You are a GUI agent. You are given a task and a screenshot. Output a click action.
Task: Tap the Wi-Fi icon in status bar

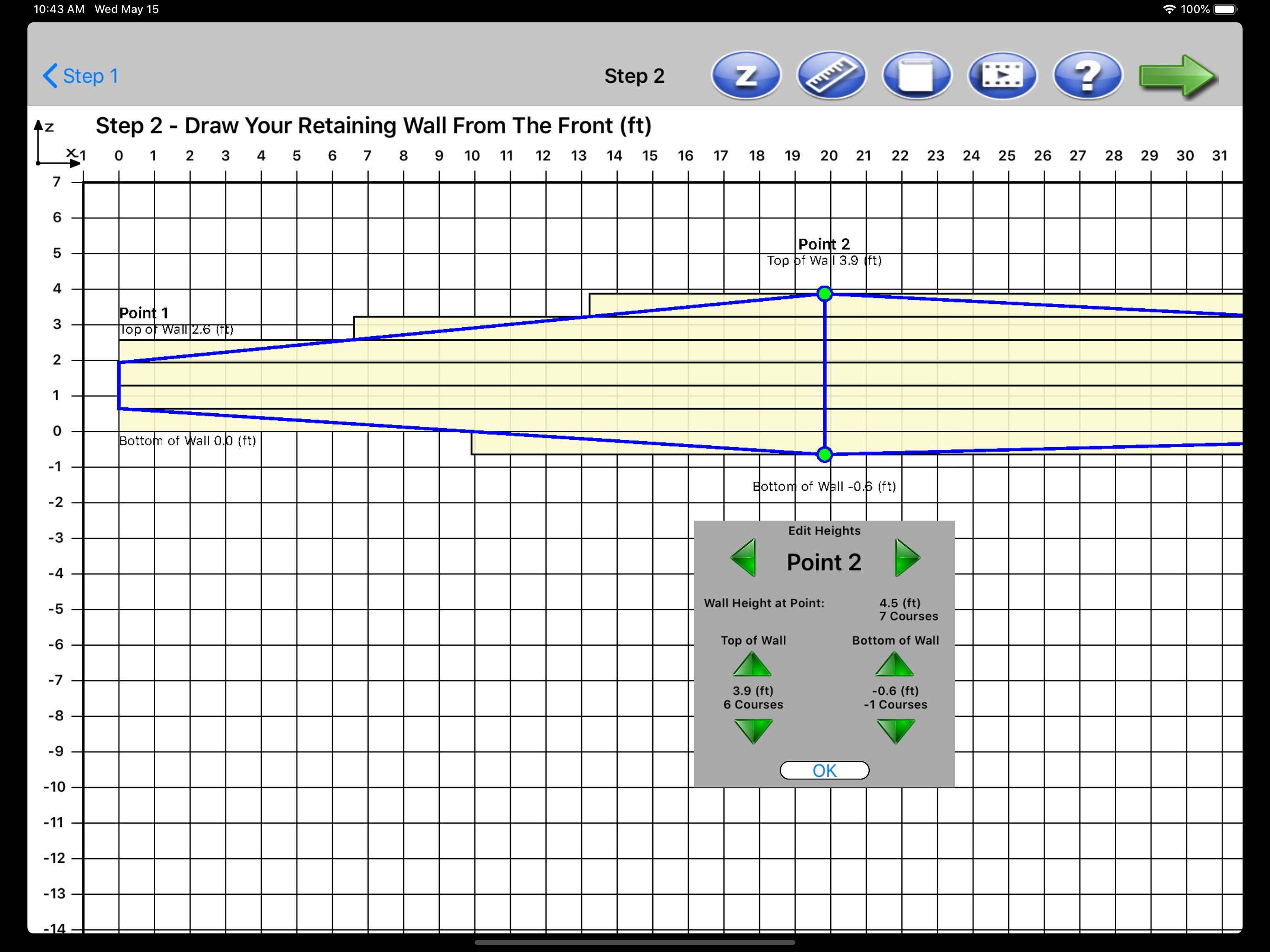[1169, 9]
